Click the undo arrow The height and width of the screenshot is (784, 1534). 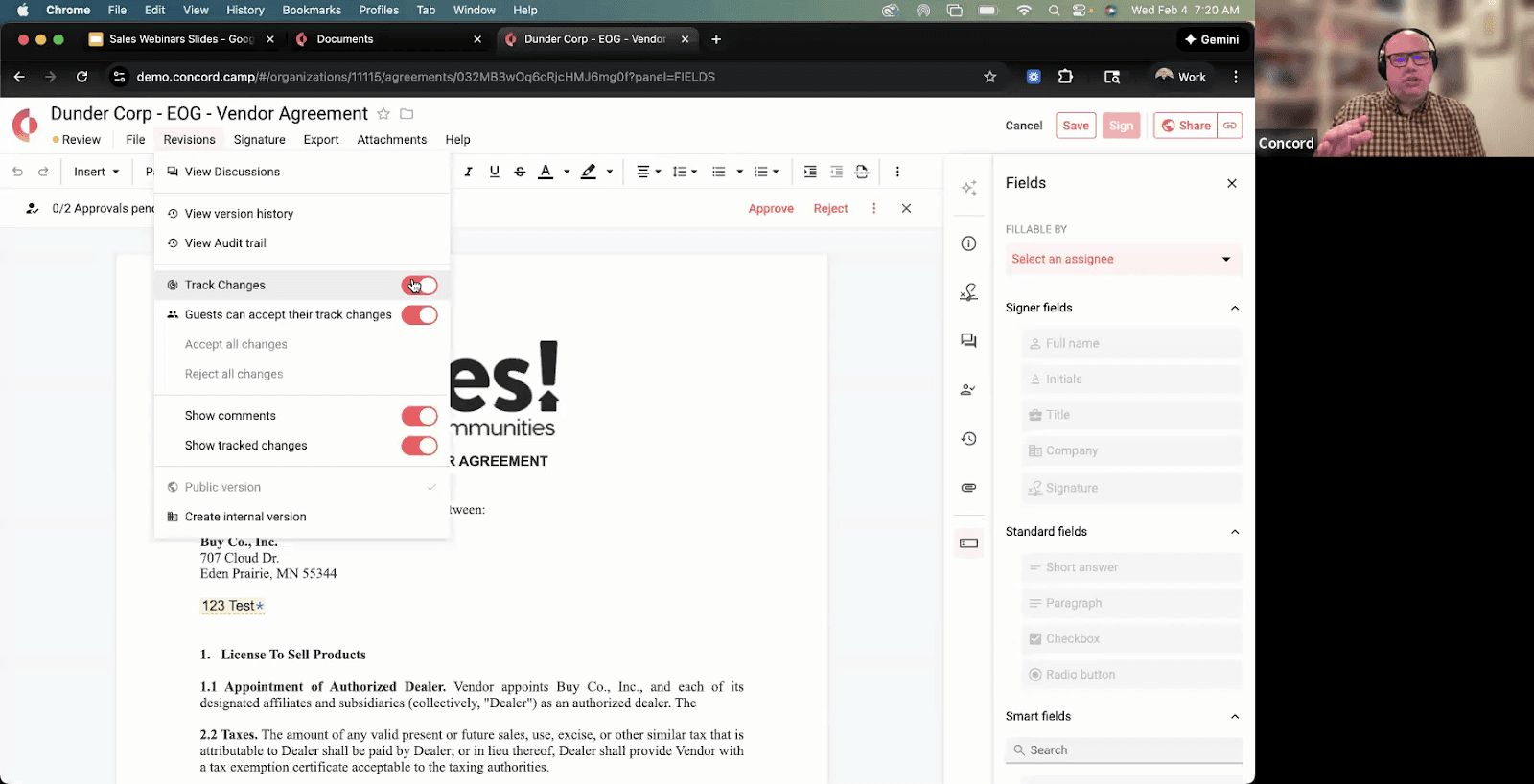click(17, 172)
